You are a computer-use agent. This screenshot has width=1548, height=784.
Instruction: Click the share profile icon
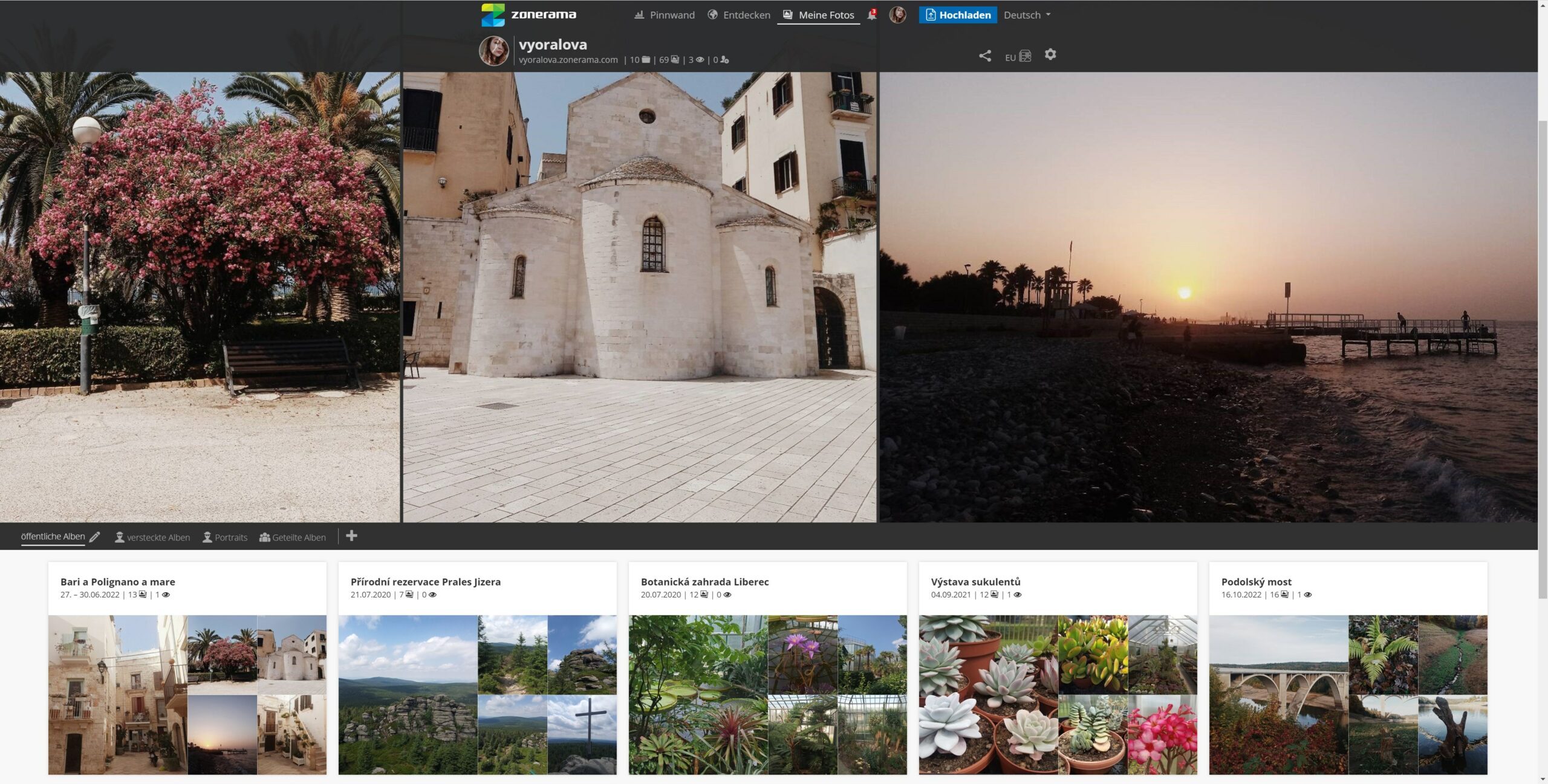pyautogui.click(x=984, y=56)
